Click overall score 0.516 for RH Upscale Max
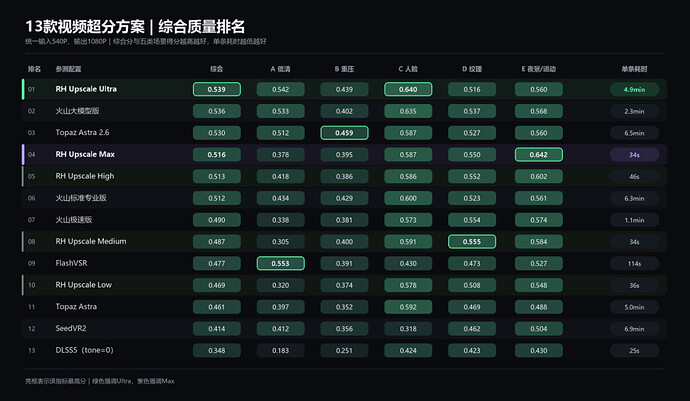Screen dimensions: 690x401 coord(217,155)
